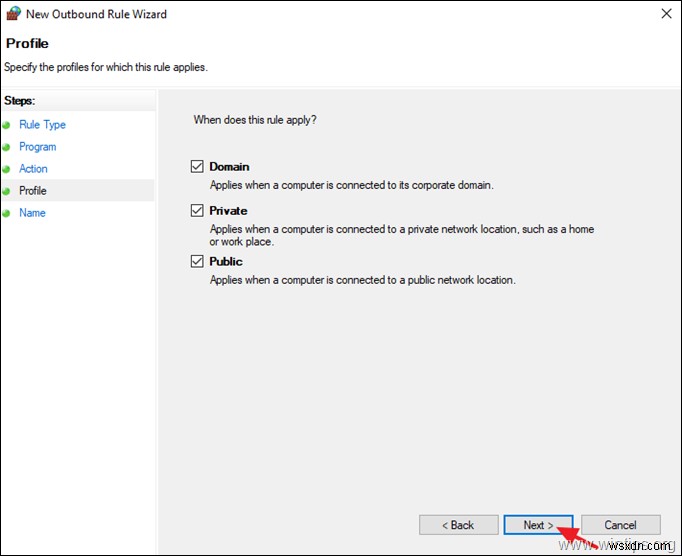Click the 'When does this rule apply?' text
Viewport: 682px width, 556px height.
255,120
